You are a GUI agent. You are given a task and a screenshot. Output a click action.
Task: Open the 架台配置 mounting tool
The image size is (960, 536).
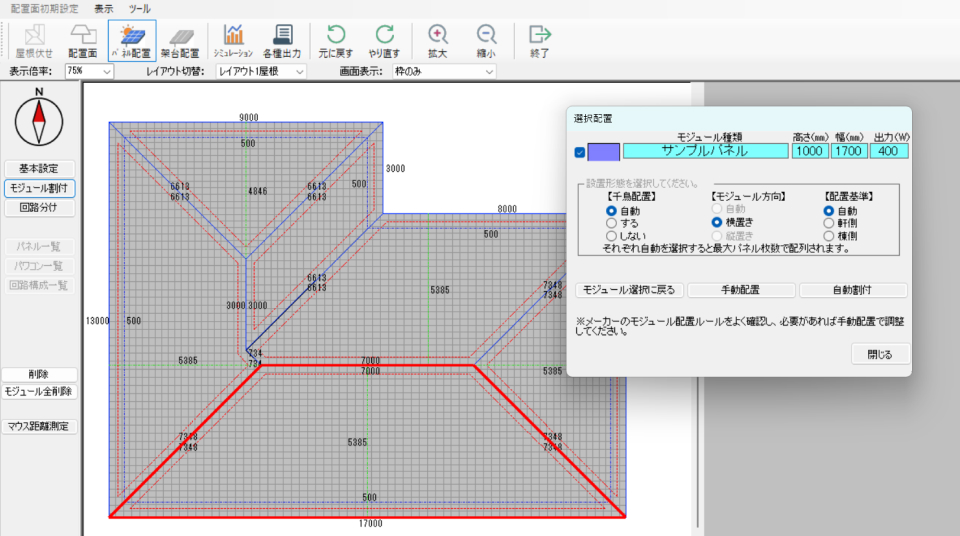pos(181,41)
